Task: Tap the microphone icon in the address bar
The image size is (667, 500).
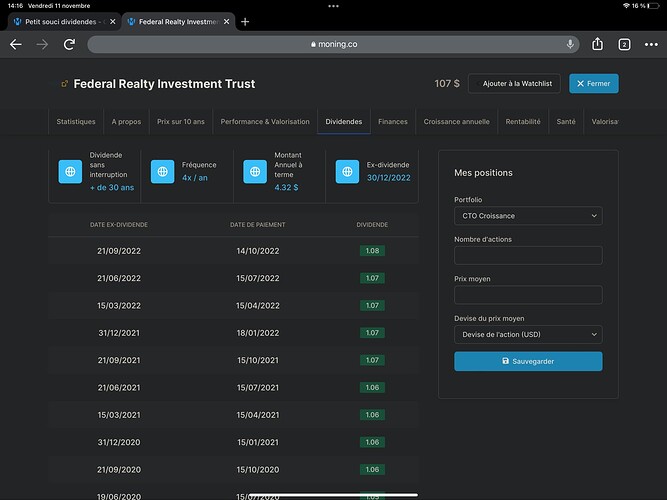Action: [570, 44]
